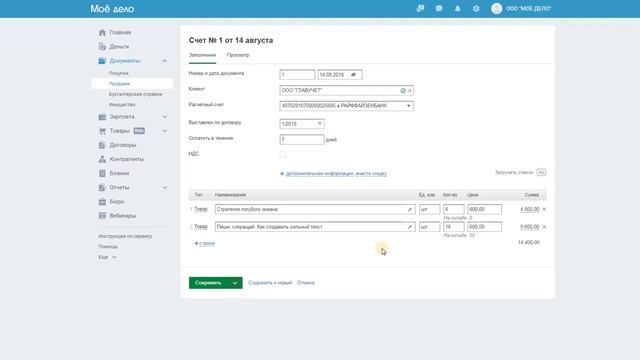
Task: Toggle the НДС checkbox
Action: [282, 154]
